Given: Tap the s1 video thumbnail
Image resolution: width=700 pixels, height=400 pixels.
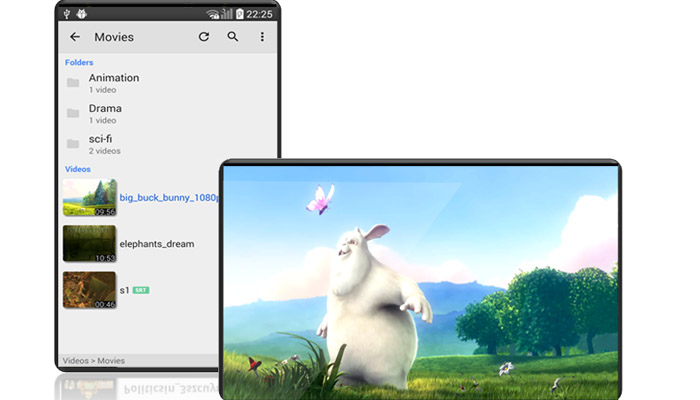Looking at the screenshot, I should 89,290.
